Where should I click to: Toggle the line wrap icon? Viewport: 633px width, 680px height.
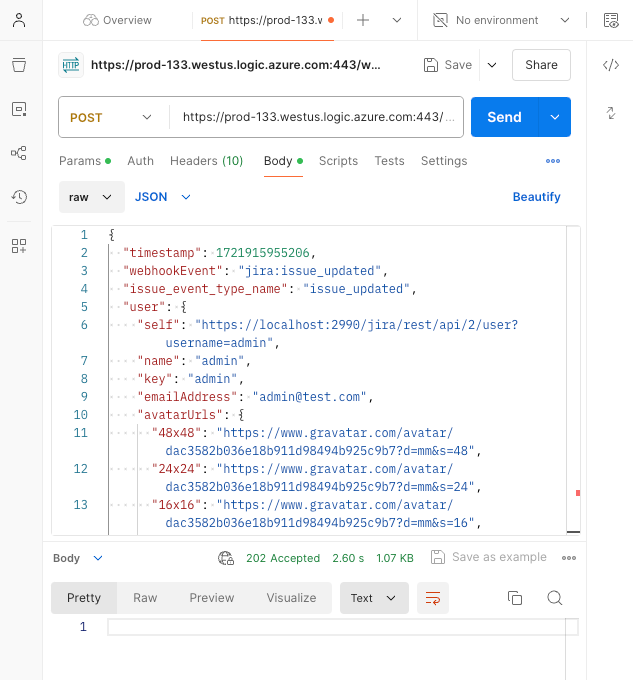pos(433,598)
